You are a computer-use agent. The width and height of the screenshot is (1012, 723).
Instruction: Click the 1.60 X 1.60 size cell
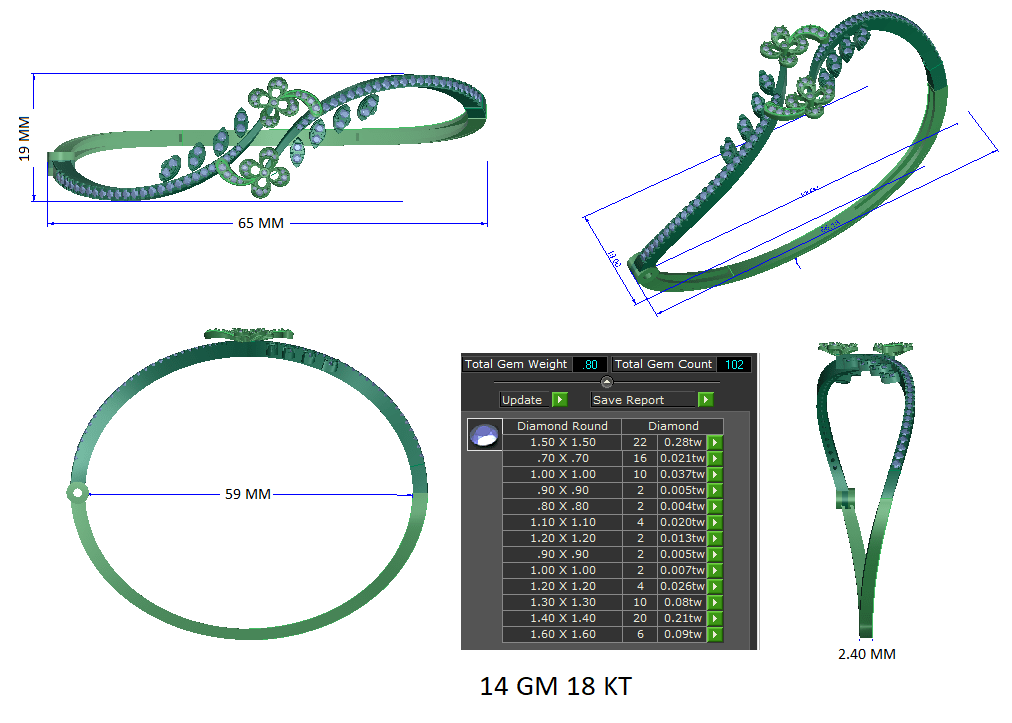click(562, 634)
